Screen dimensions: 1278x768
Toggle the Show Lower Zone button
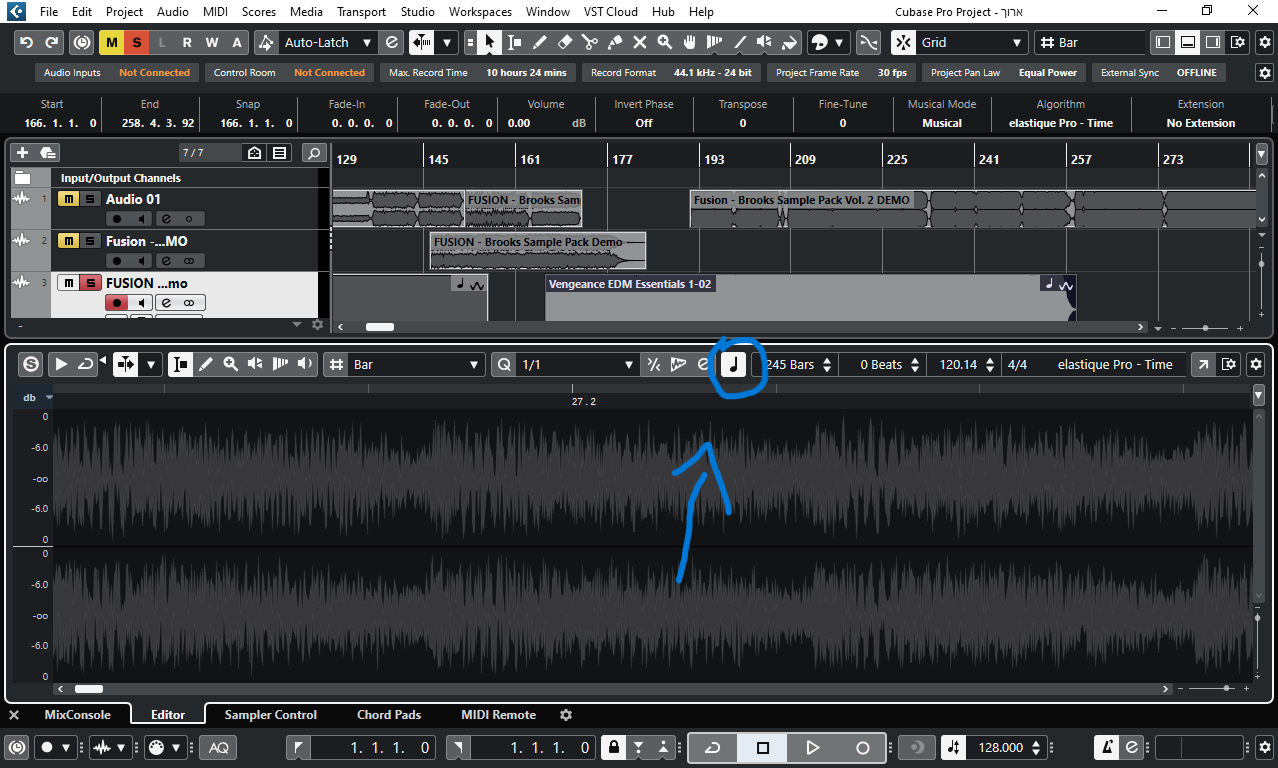pos(1187,43)
